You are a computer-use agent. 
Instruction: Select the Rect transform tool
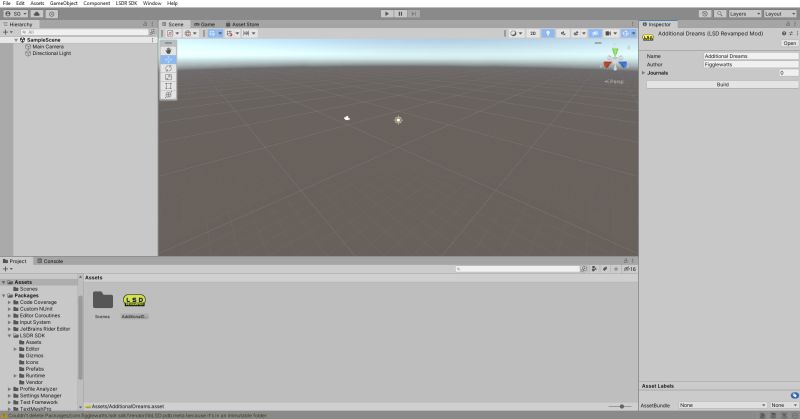point(168,86)
